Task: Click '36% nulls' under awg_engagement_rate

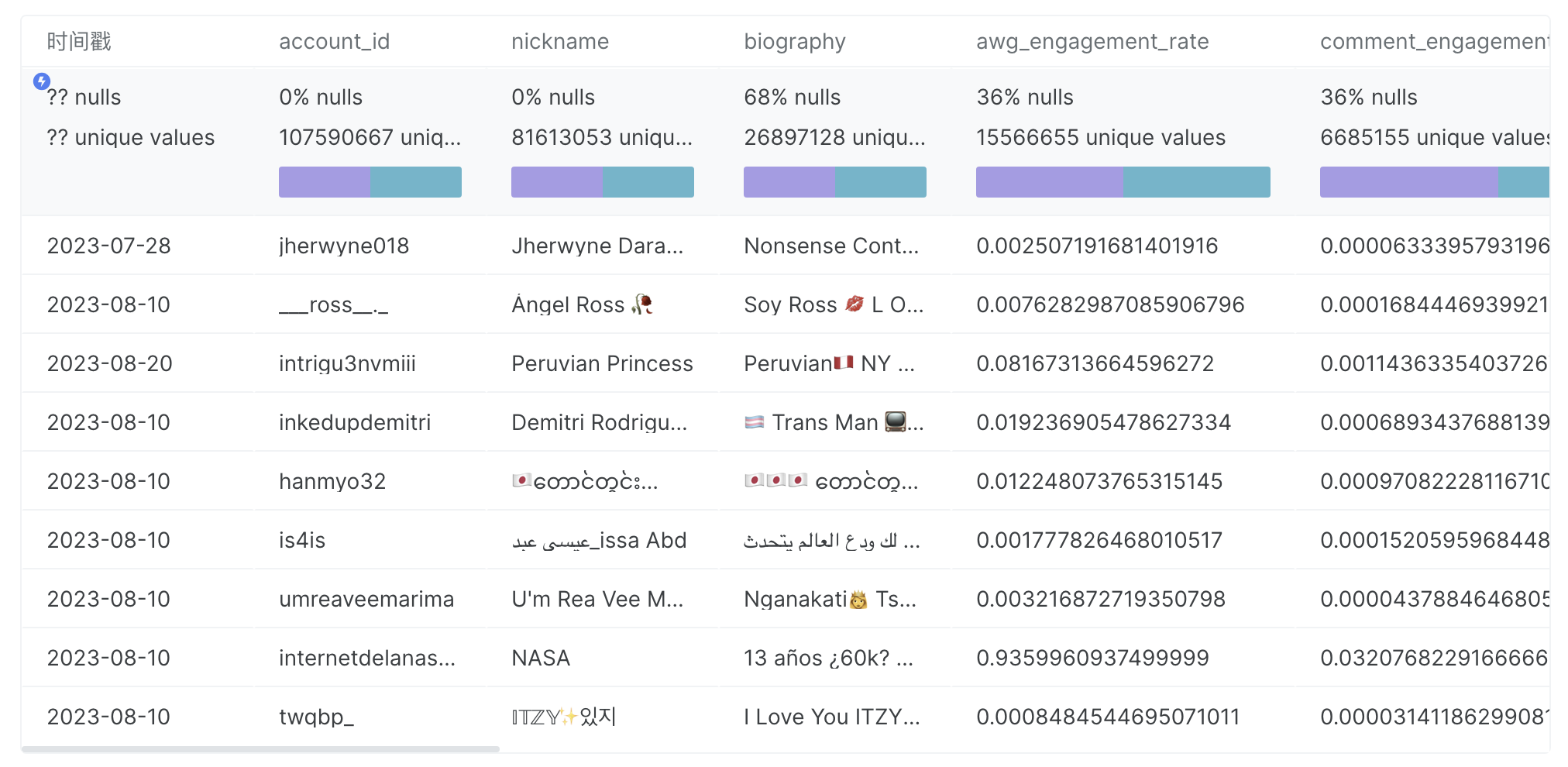Action: [1025, 97]
